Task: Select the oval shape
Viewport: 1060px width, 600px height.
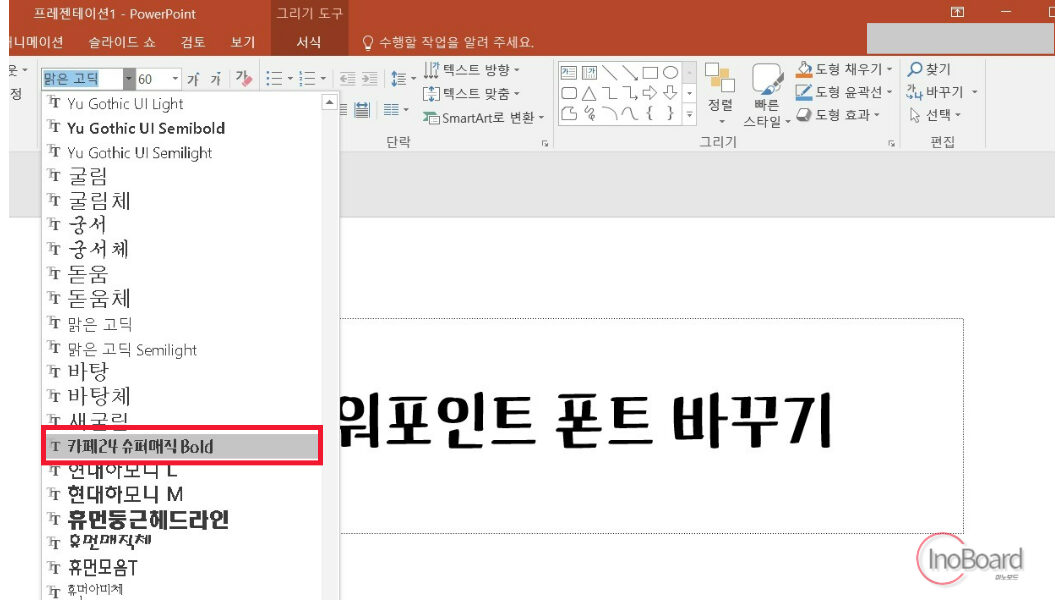Action: pyautogui.click(x=671, y=72)
